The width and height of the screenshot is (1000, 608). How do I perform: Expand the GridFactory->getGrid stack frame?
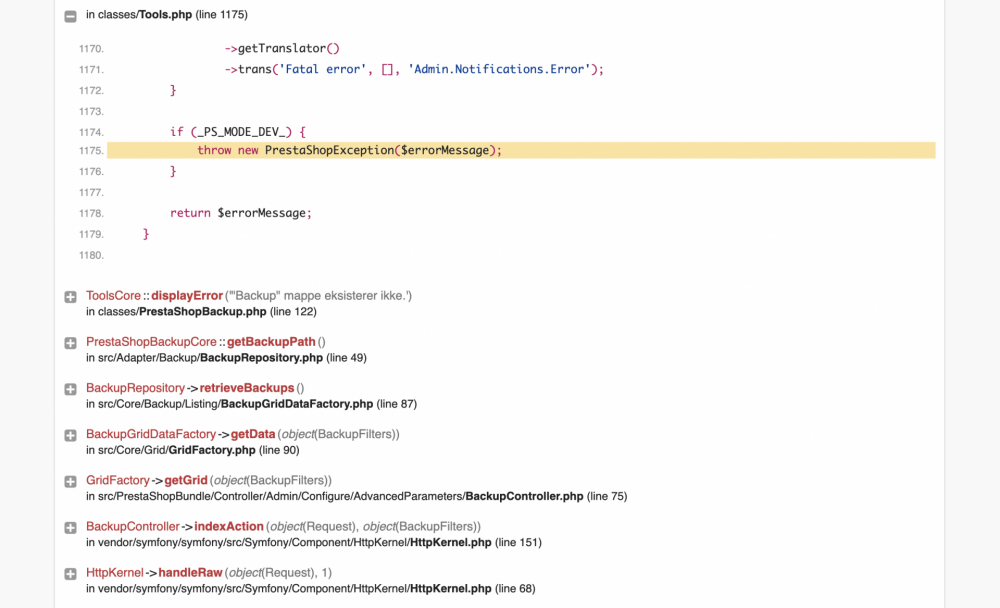click(x=69, y=481)
